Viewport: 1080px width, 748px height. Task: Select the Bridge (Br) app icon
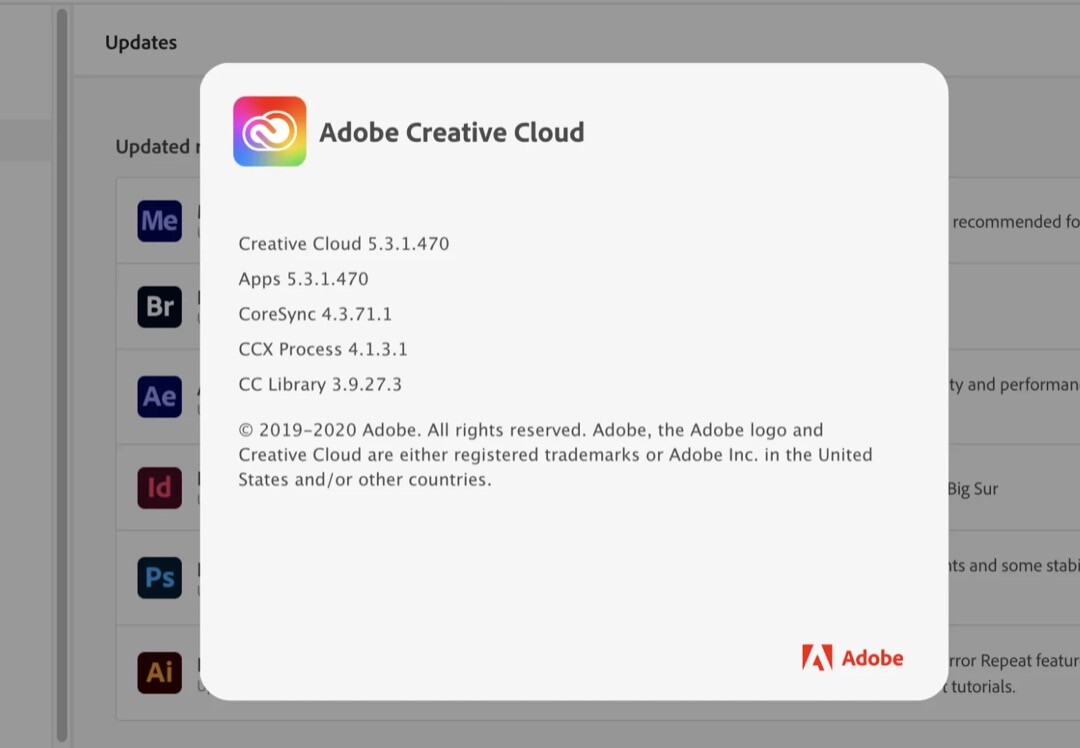[x=159, y=307]
